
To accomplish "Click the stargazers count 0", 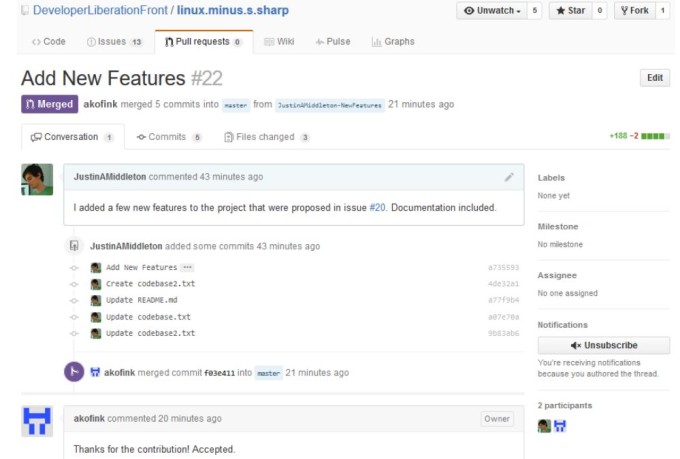I will [x=599, y=10].
